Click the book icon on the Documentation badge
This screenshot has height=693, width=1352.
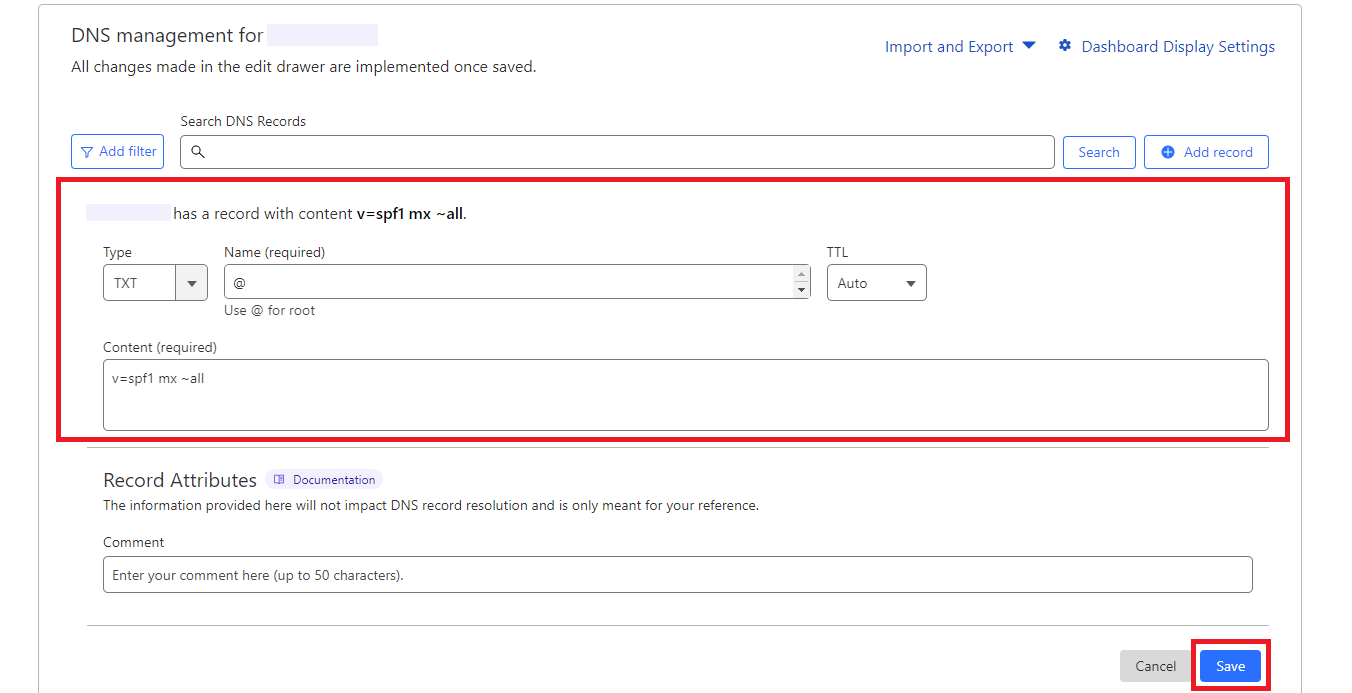[x=280, y=480]
